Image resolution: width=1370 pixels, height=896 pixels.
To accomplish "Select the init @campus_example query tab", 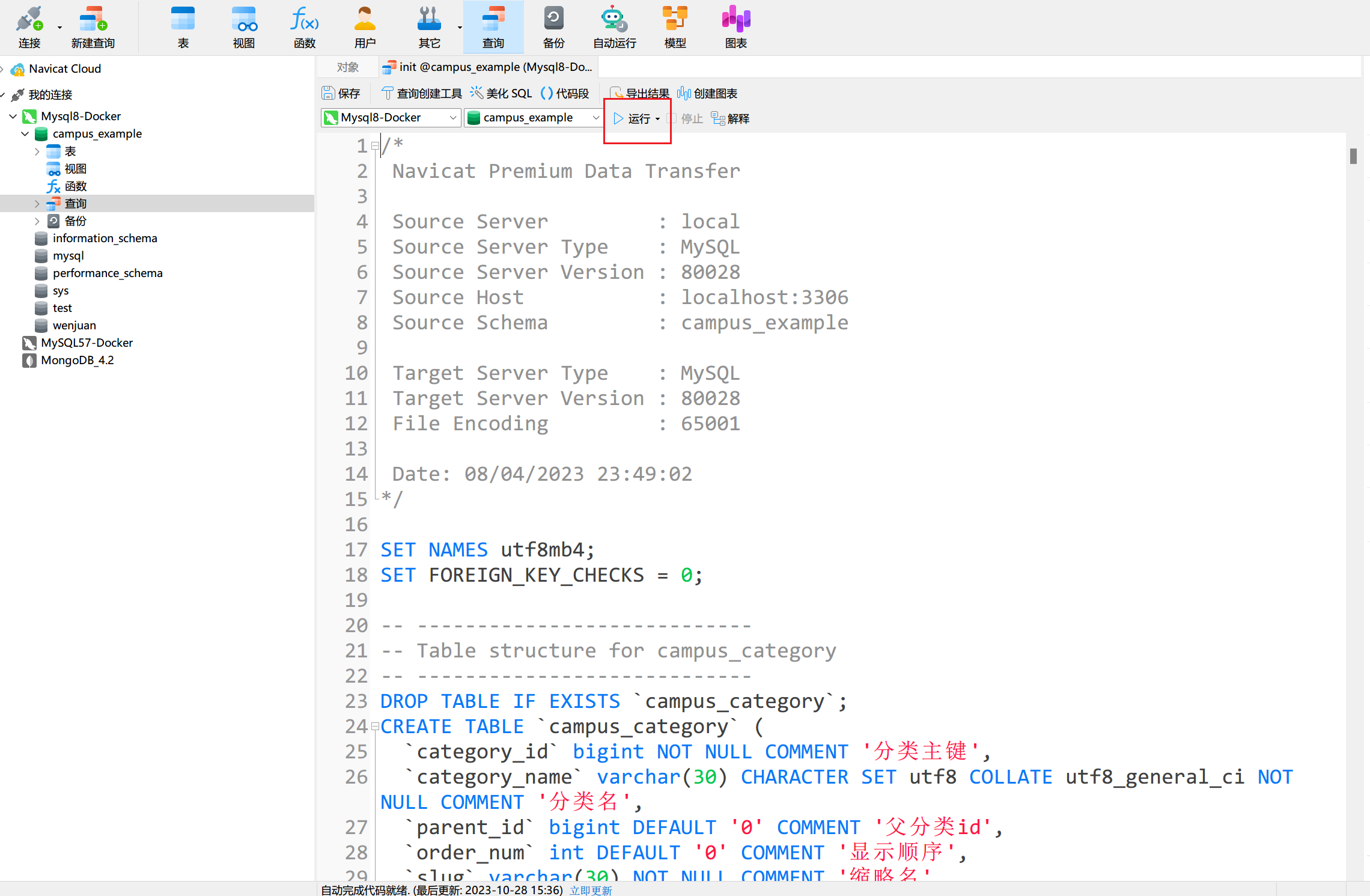I will (488, 67).
